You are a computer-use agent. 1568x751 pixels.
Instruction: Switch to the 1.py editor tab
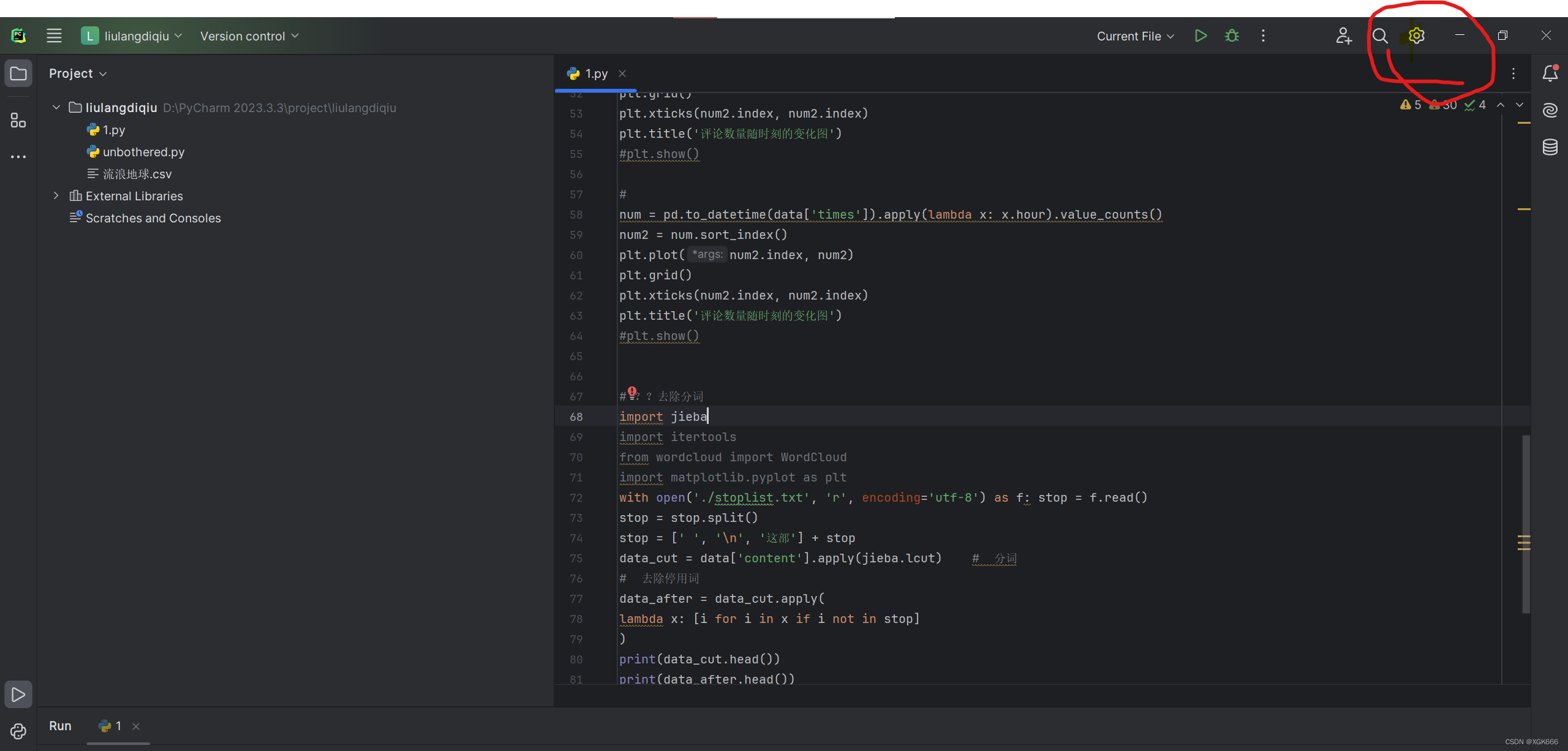click(595, 74)
